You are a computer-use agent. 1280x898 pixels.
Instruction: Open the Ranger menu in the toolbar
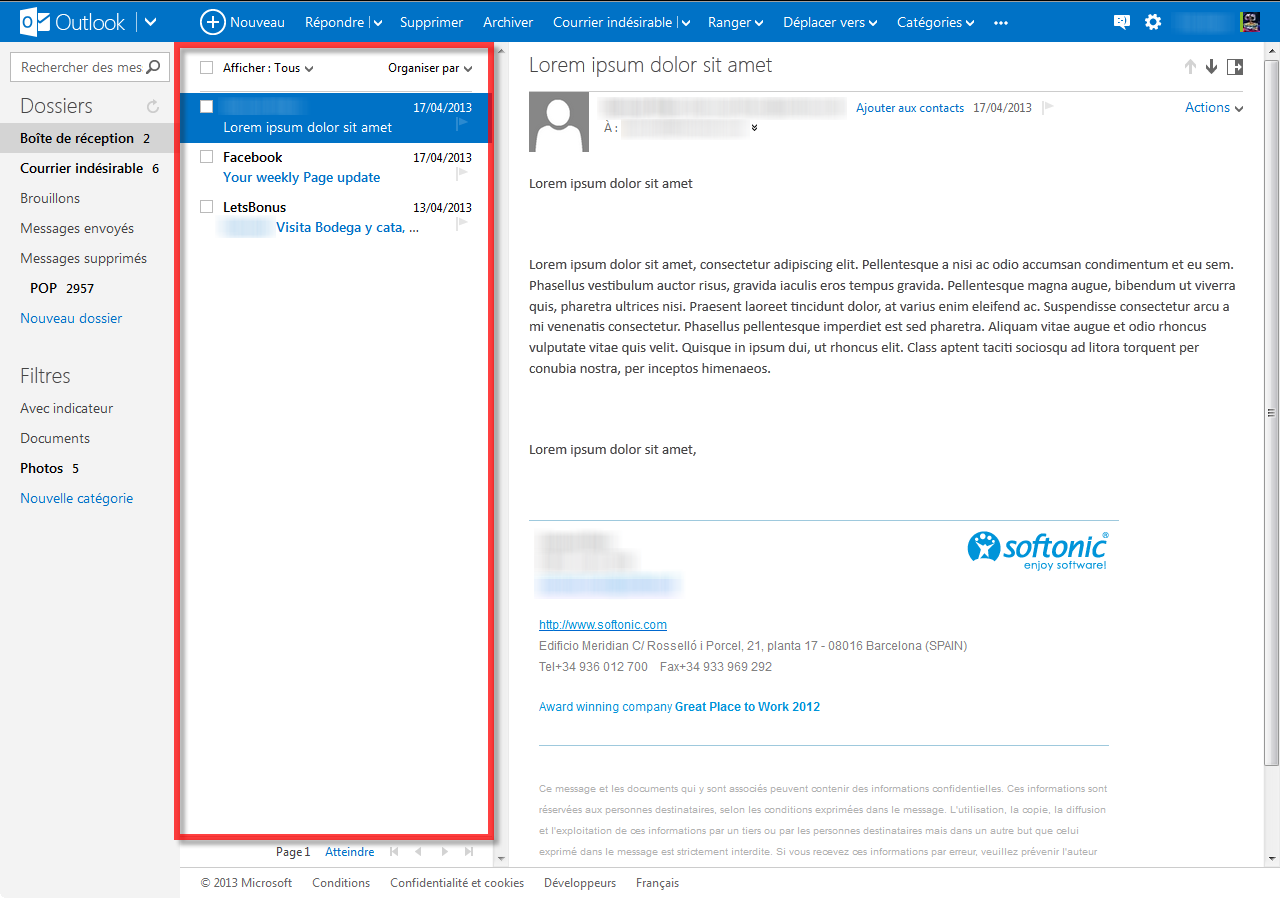pos(735,21)
